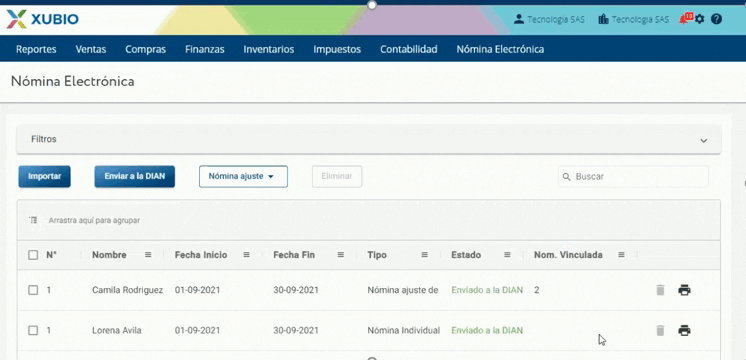Click Enviar a la DIAN button
Image resolution: width=746 pixels, height=360 pixels.
click(x=135, y=176)
